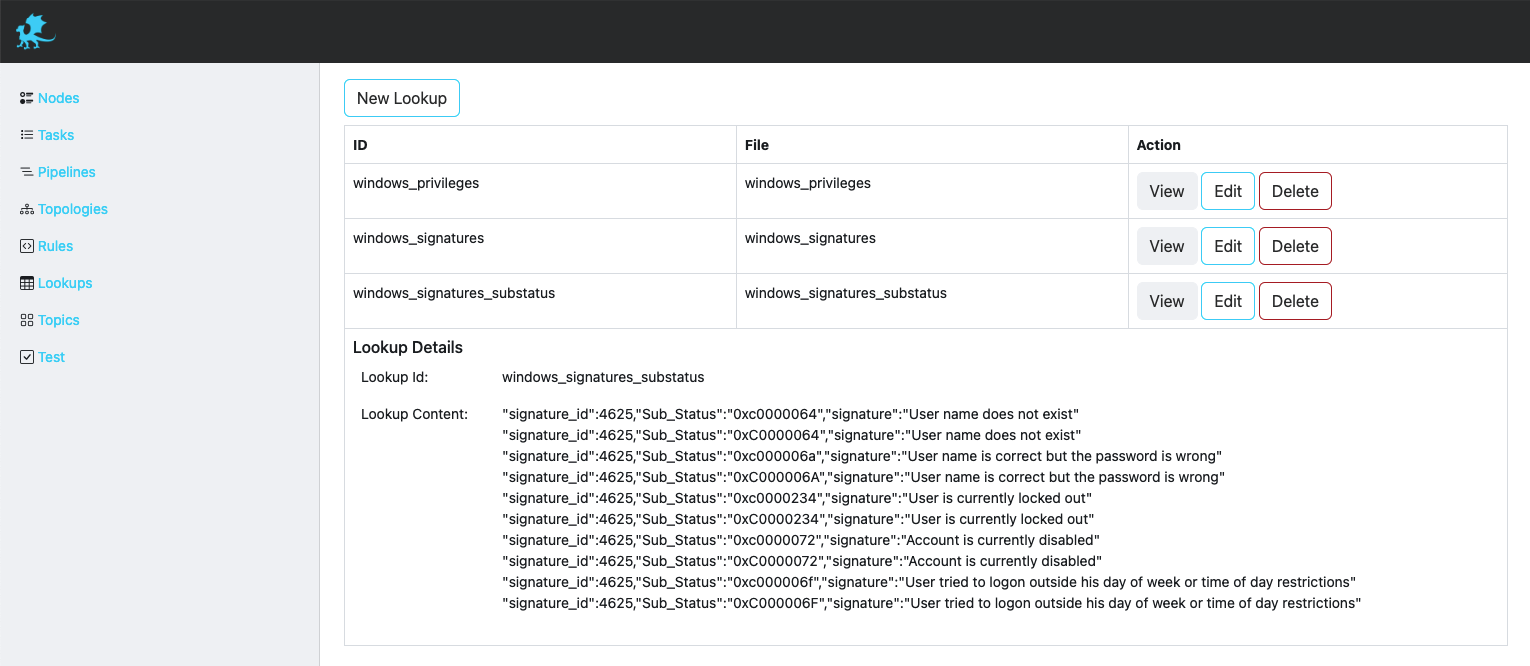The height and width of the screenshot is (666, 1530).
Task: Click the Lookups table icon
Action: 27,283
